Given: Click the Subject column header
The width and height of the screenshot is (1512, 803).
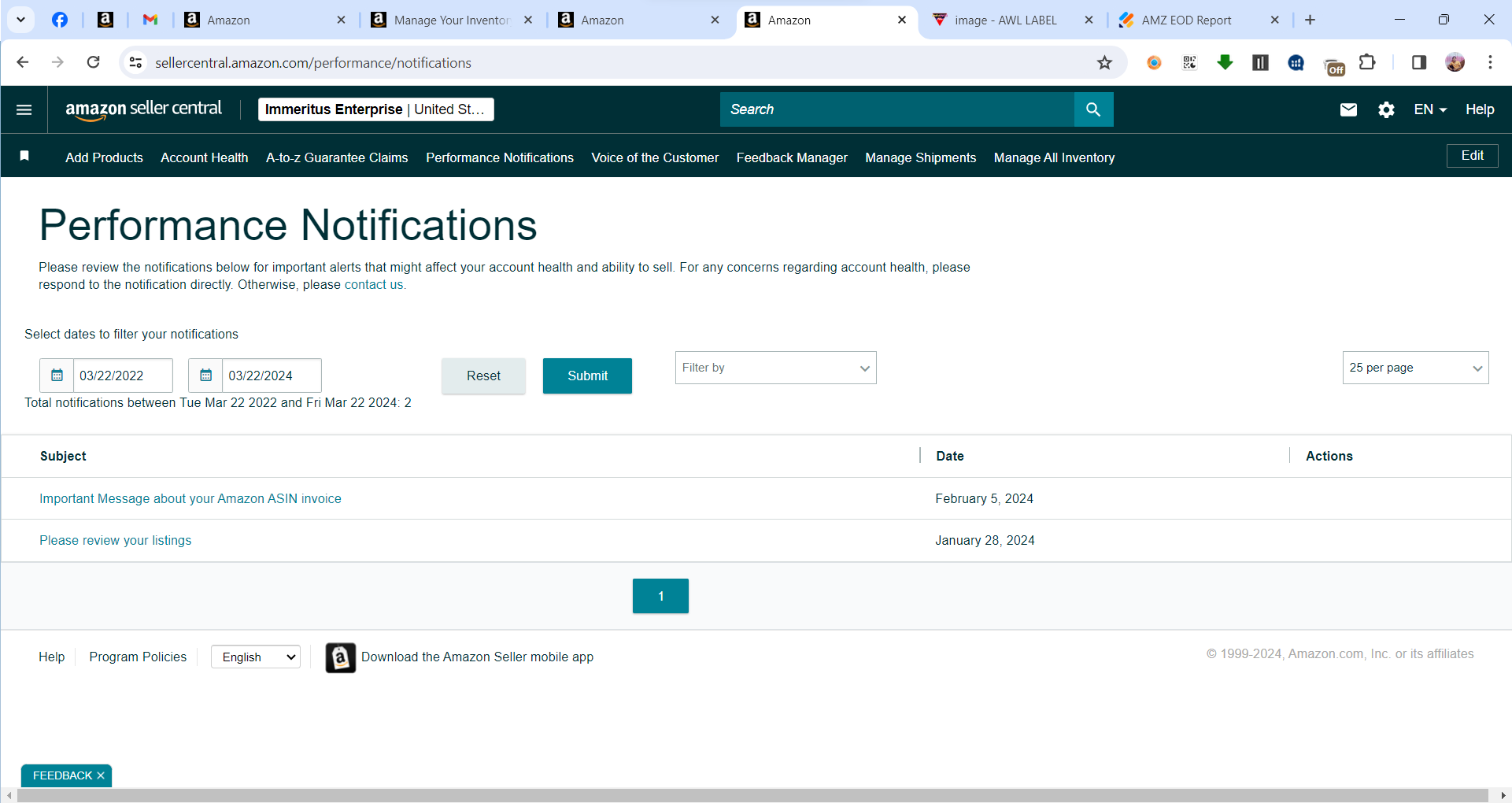Looking at the screenshot, I should click(63, 456).
